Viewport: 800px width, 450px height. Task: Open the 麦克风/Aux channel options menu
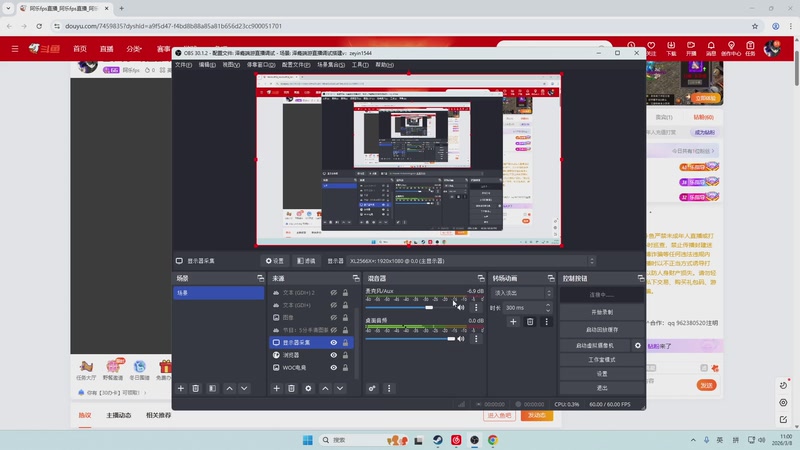click(x=476, y=308)
